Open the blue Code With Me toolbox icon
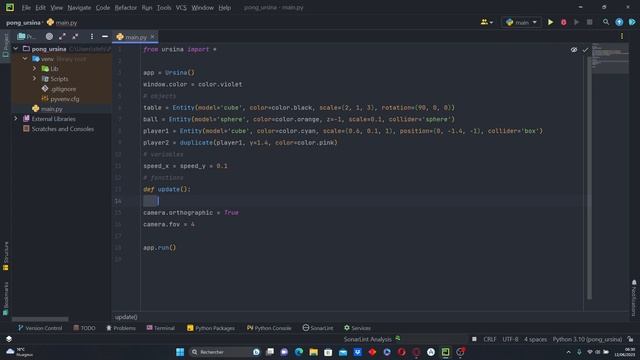This screenshot has width=640, height=360. [x=632, y=22]
